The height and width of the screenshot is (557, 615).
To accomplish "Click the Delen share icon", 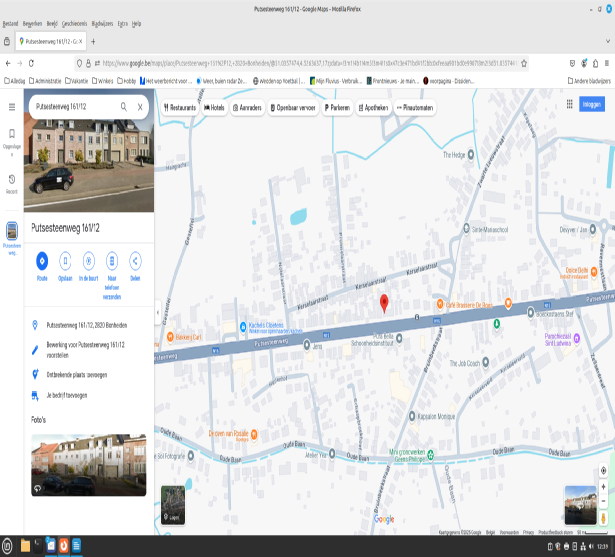I will click(135, 261).
